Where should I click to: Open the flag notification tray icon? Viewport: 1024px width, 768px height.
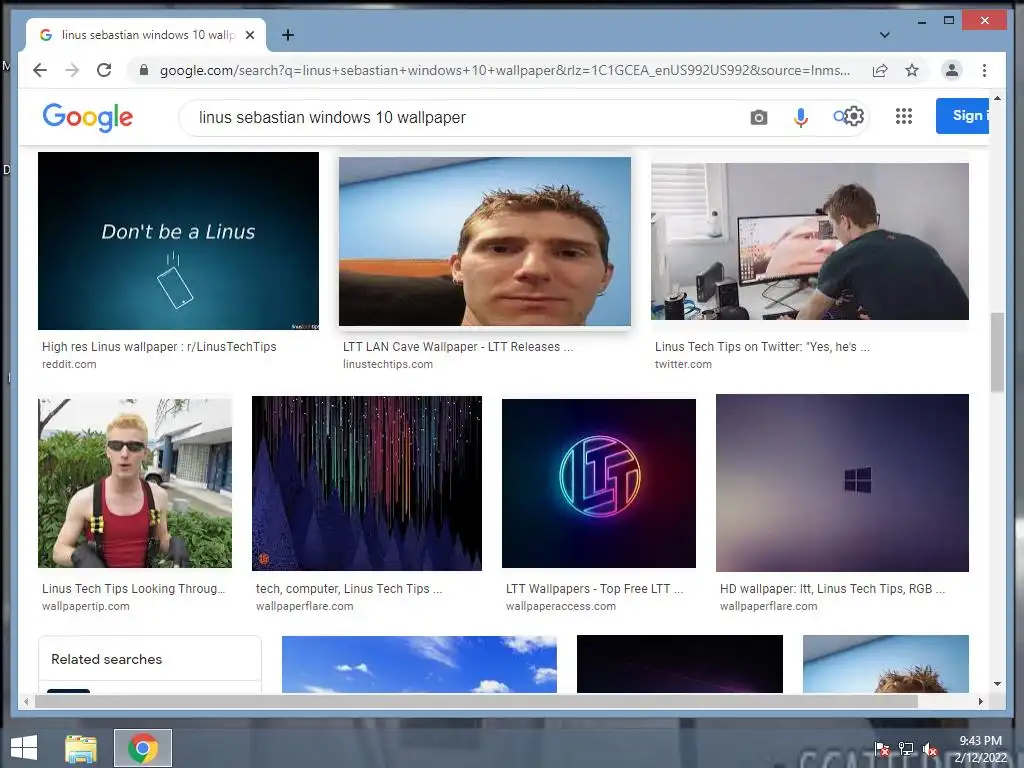pyautogui.click(x=882, y=749)
